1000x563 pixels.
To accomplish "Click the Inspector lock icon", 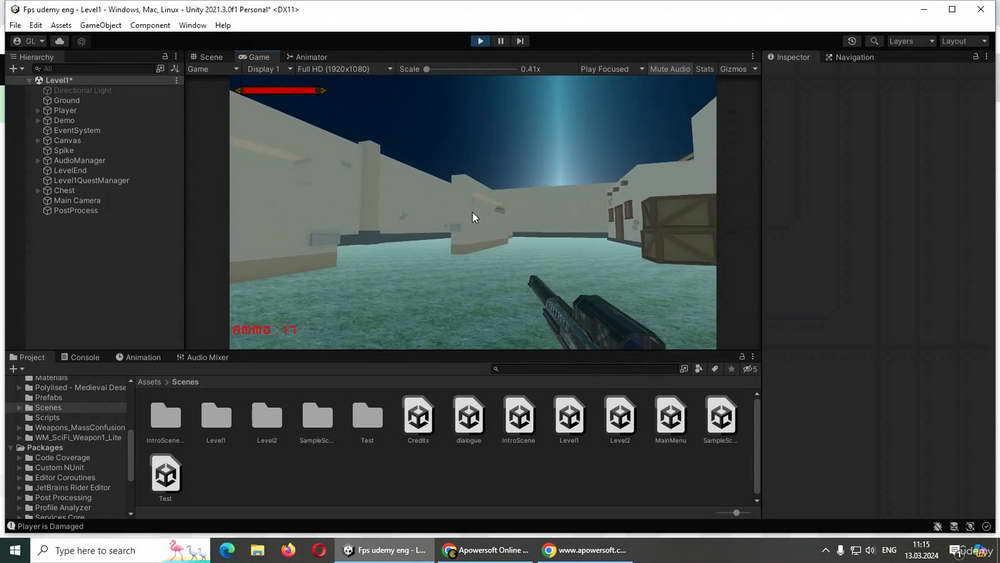I will 975,57.
